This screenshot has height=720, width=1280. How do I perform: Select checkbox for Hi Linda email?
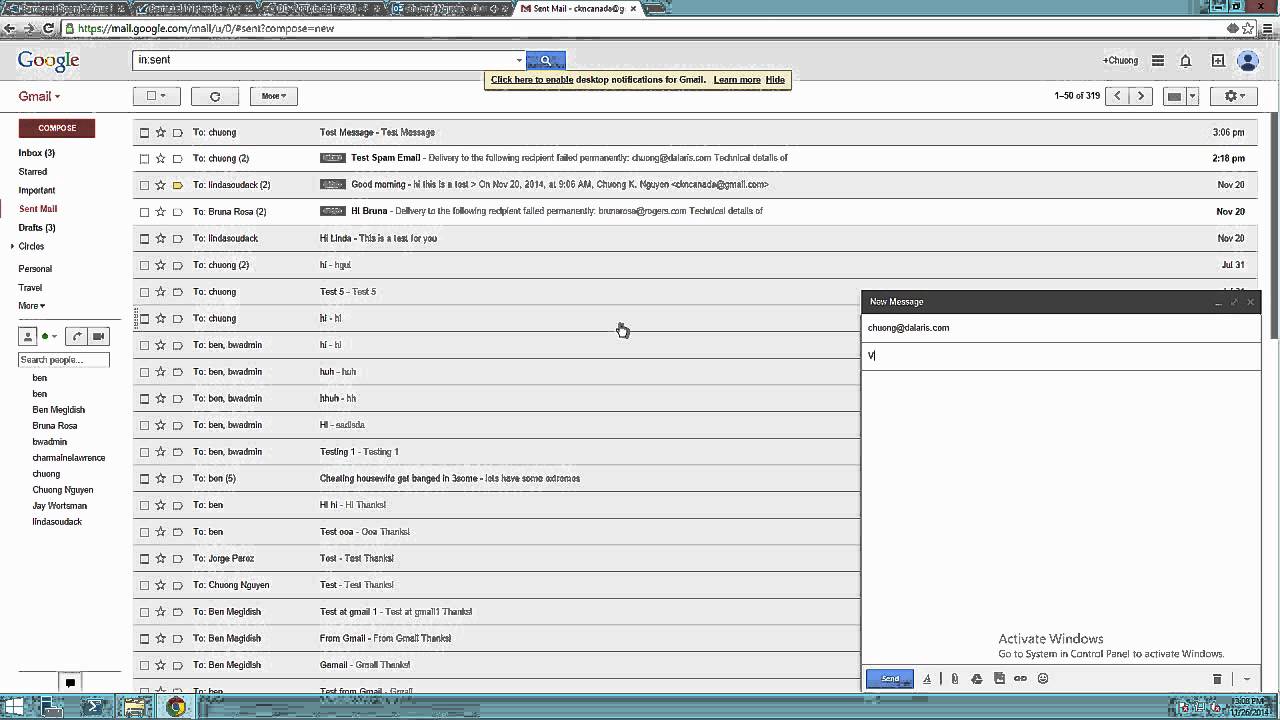[144, 238]
